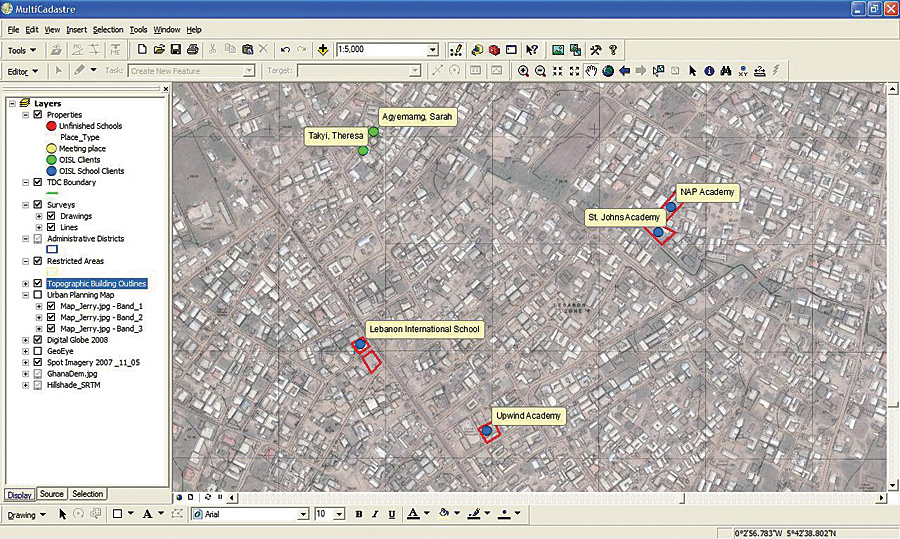Open the Arial font dropdown
900x539 pixels.
pos(303,514)
